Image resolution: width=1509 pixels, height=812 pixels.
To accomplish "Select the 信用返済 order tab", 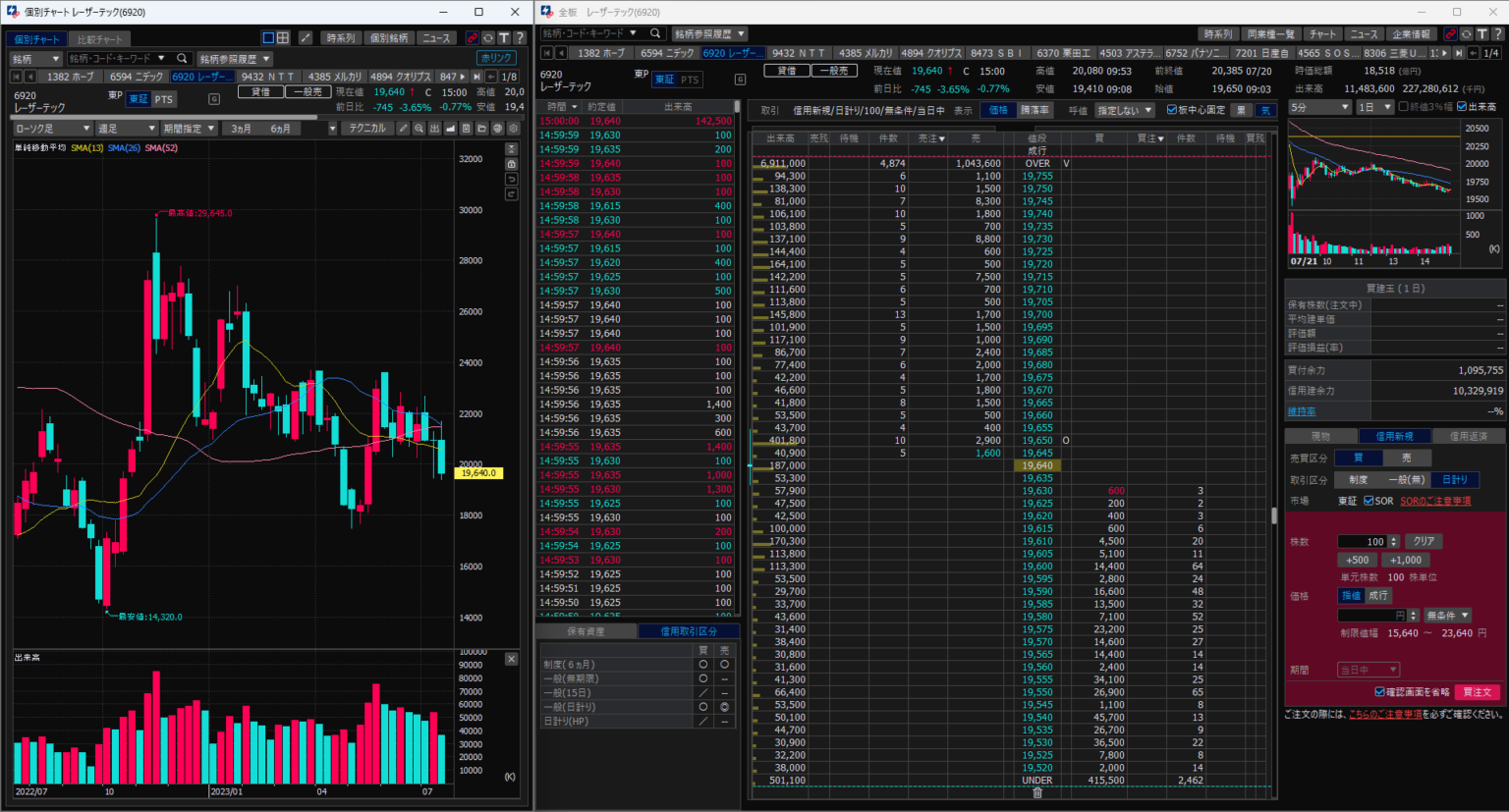I will (x=1468, y=436).
